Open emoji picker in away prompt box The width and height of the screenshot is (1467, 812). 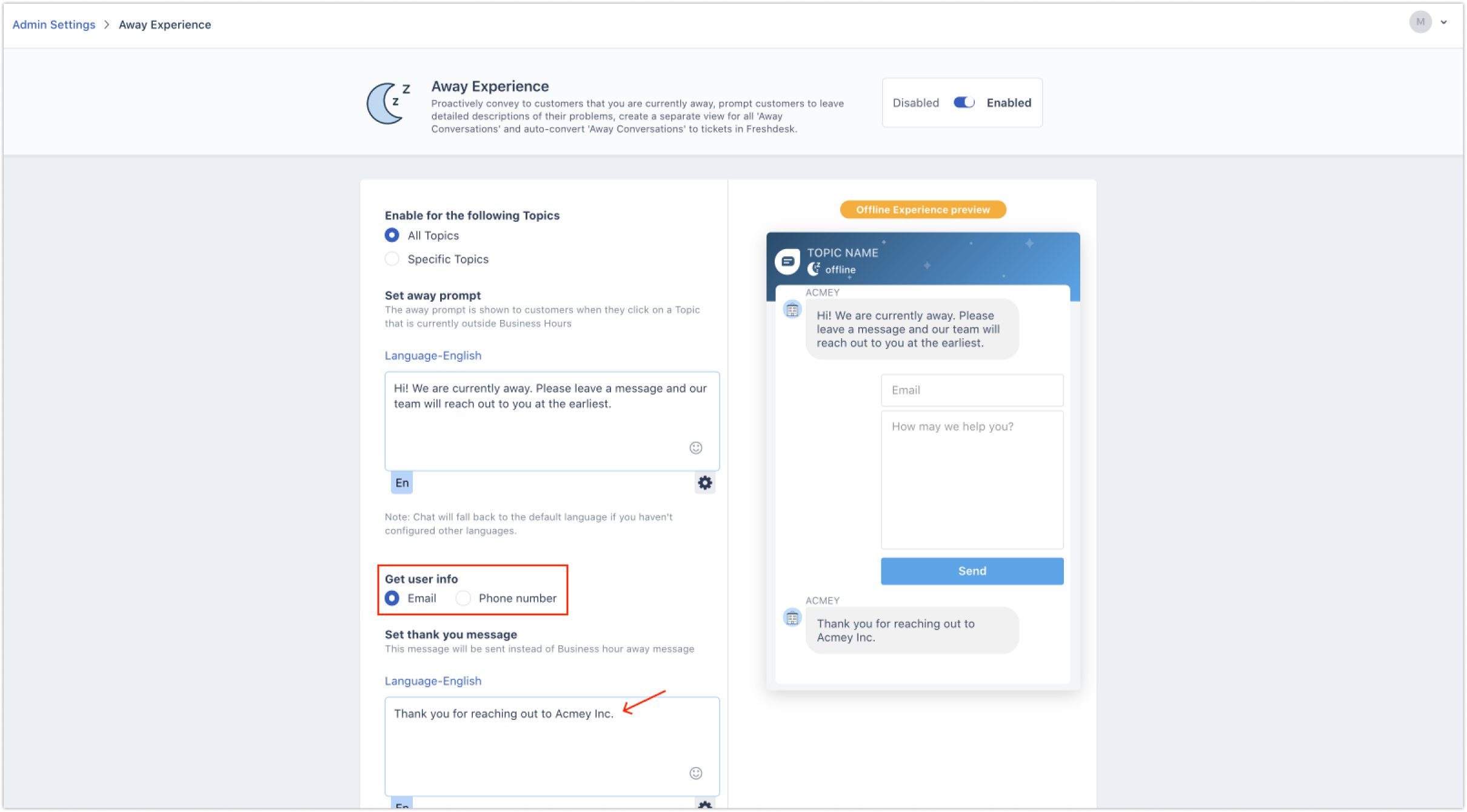tap(695, 448)
